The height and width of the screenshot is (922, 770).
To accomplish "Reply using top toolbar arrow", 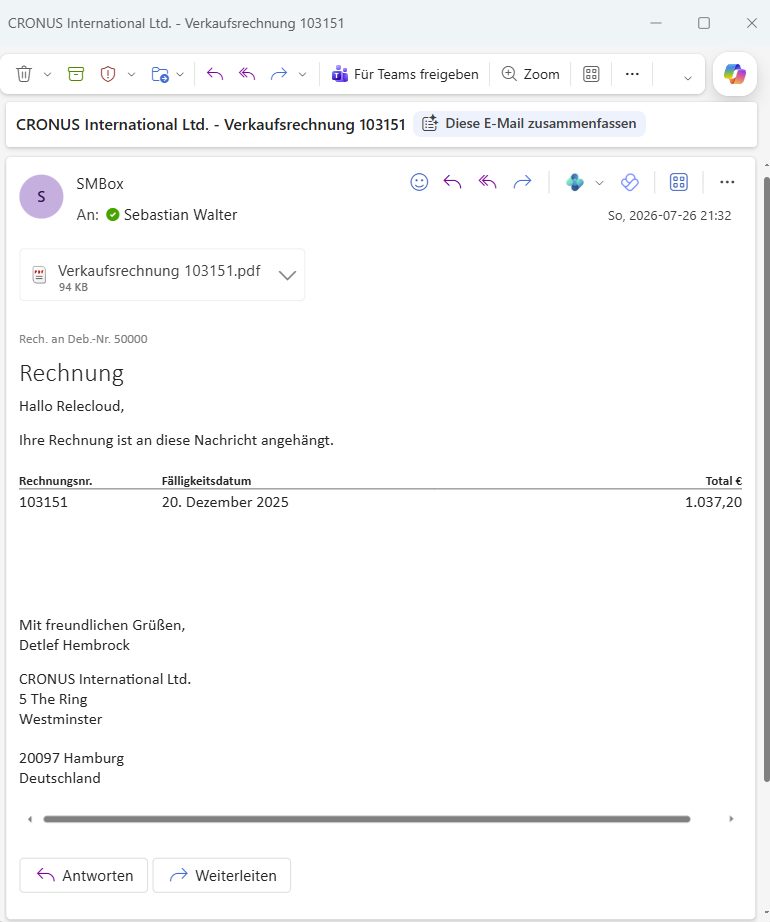I will click(215, 74).
